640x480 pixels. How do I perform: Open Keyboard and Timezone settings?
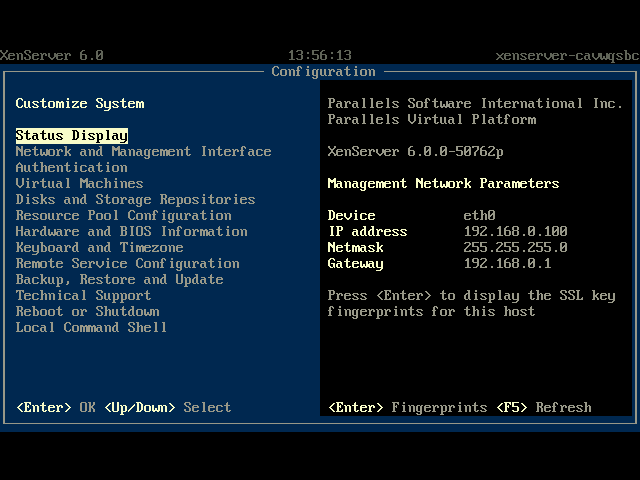click(x=99, y=247)
